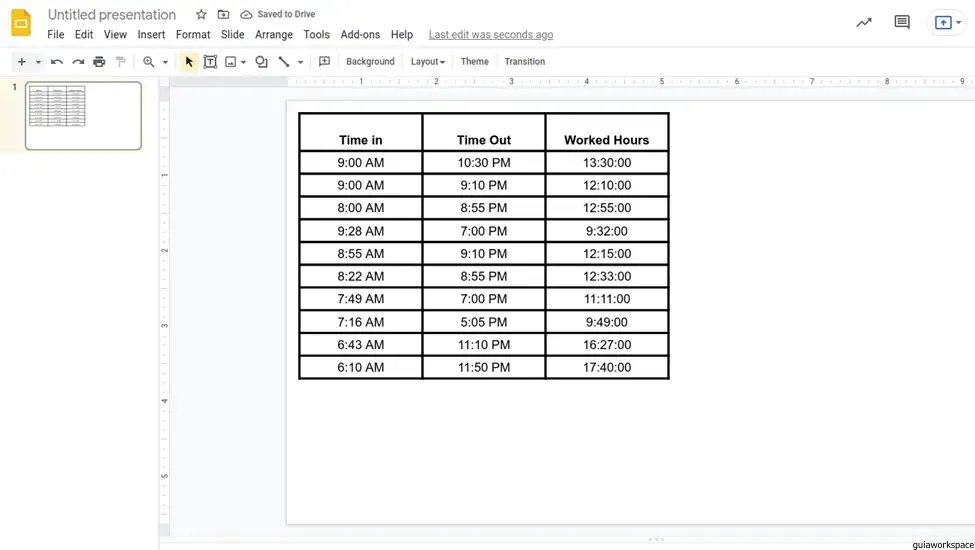Open comment history

click(902, 22)
